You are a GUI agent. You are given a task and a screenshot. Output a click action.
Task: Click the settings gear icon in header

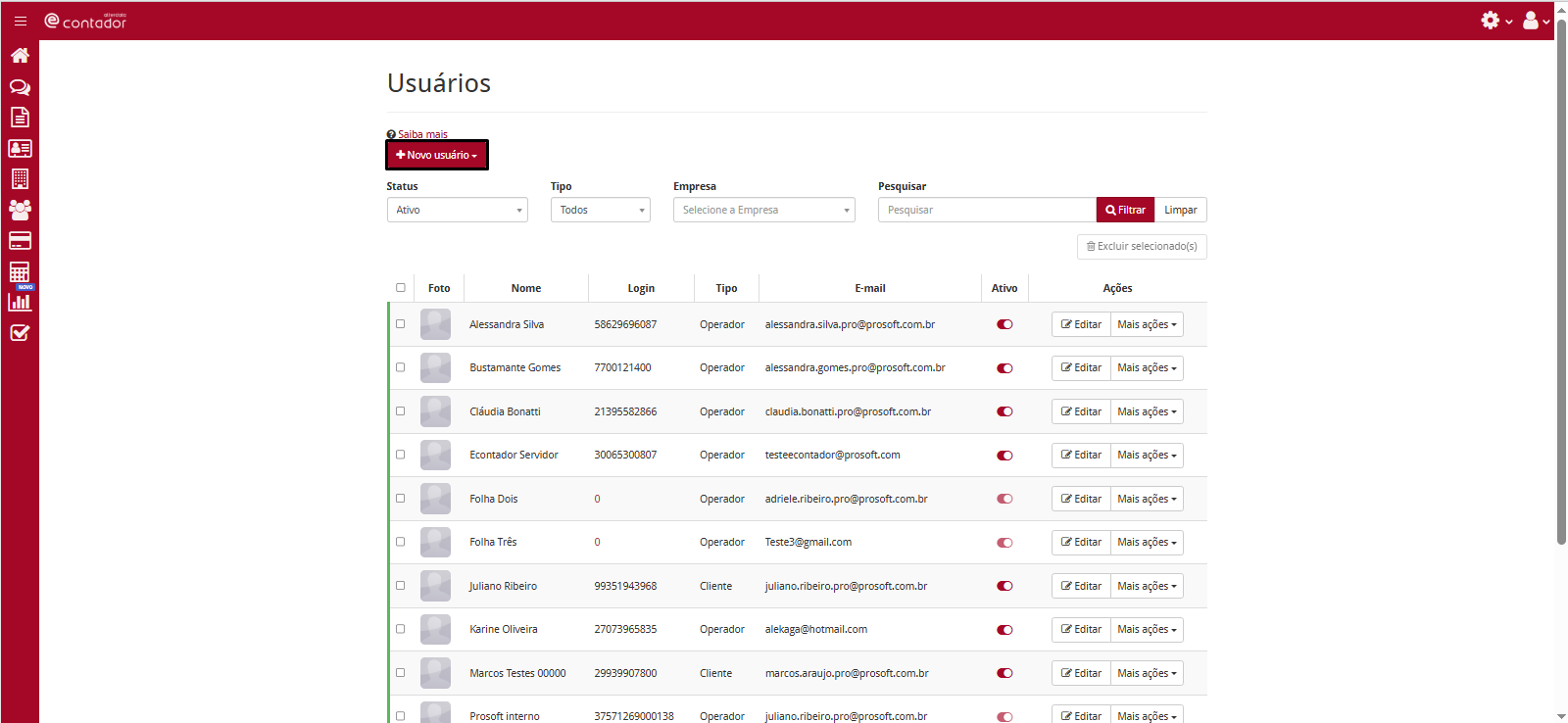[1491, 21]
